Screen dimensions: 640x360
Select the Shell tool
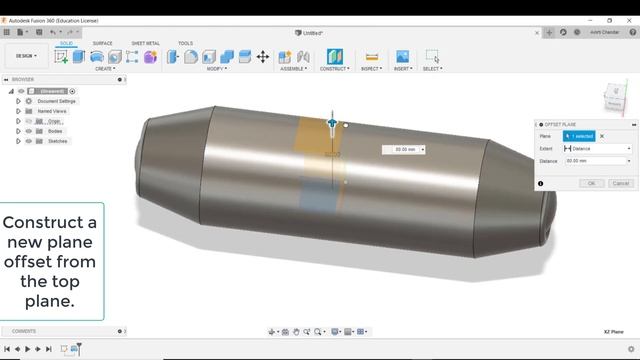point(209,57)
